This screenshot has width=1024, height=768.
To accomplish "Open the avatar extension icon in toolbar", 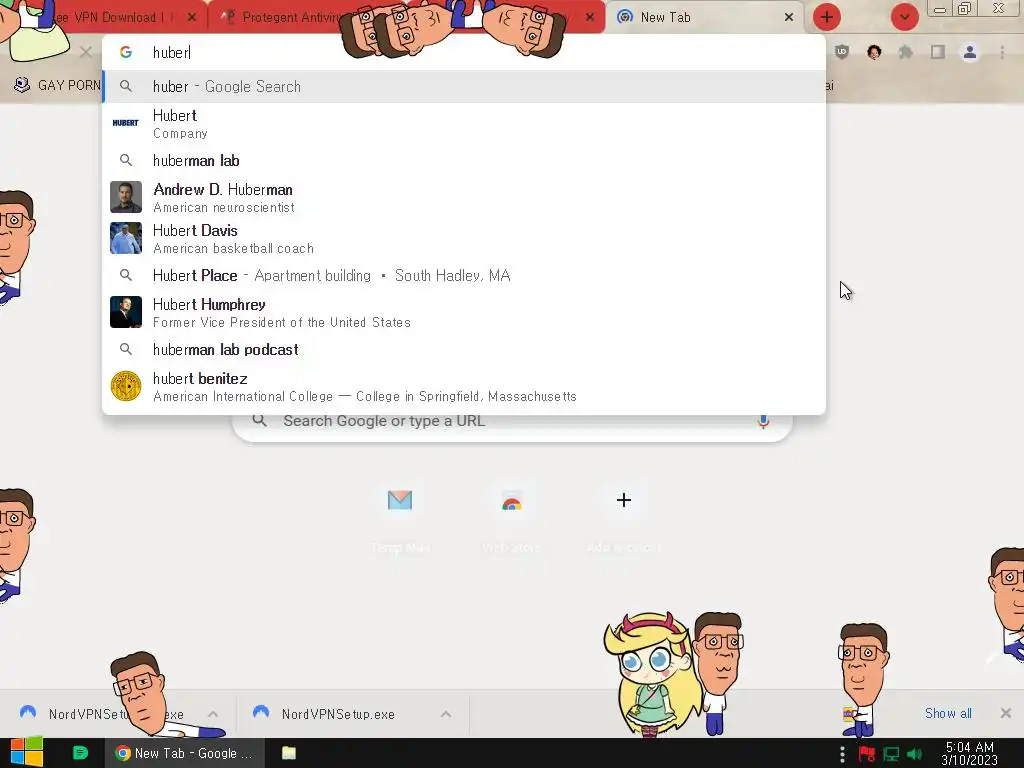I will click(x=874, y=52).
